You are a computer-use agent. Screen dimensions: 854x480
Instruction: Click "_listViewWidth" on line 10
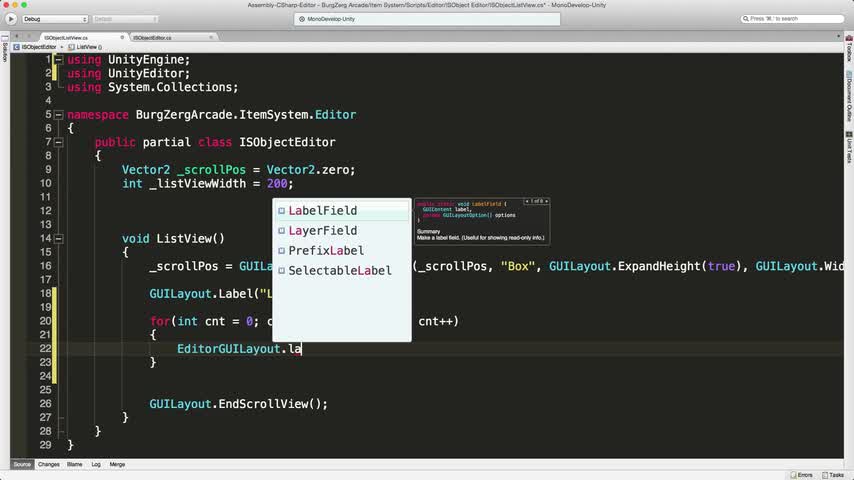click(197, 184)
